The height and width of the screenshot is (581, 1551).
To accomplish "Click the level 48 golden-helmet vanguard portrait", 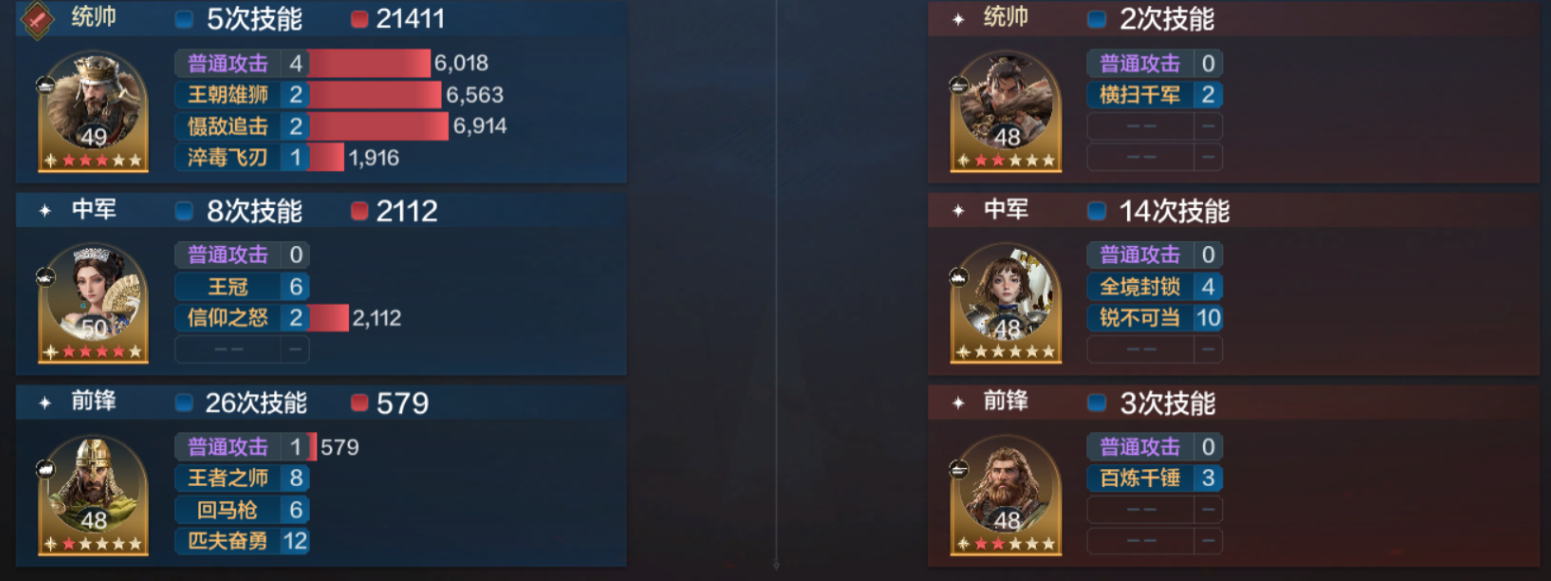I will (x=93, y=494).
